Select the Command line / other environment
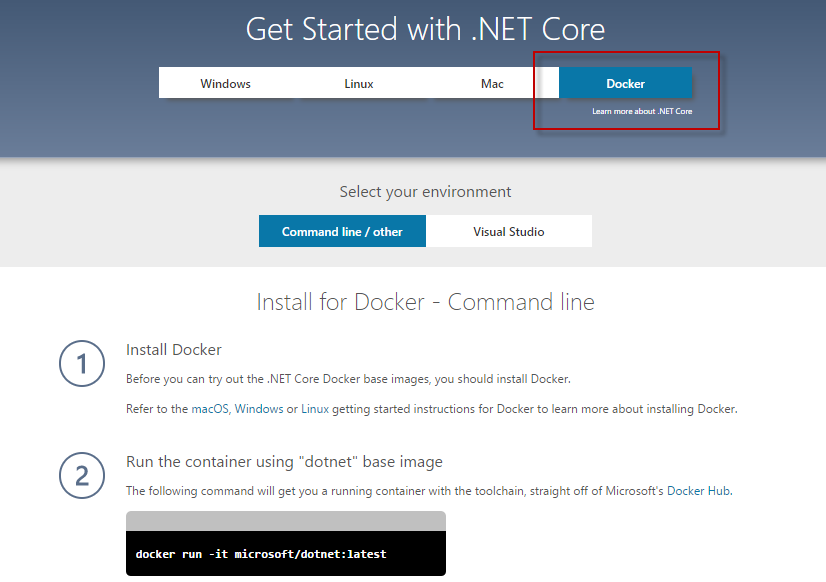 point(342,231)
